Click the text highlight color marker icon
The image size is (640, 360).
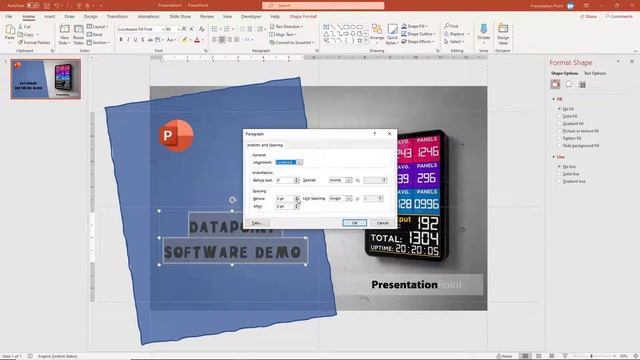[x=184, y=40]
